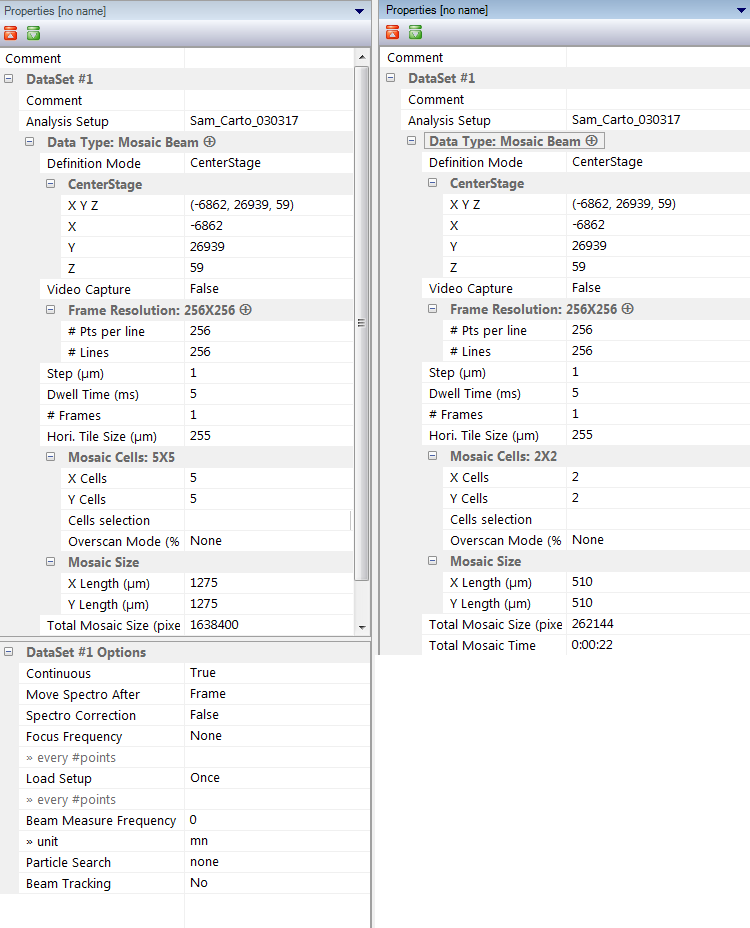750x928 pixels.
Task: Select the Spectro Correction False value
Action: (270, 715)
